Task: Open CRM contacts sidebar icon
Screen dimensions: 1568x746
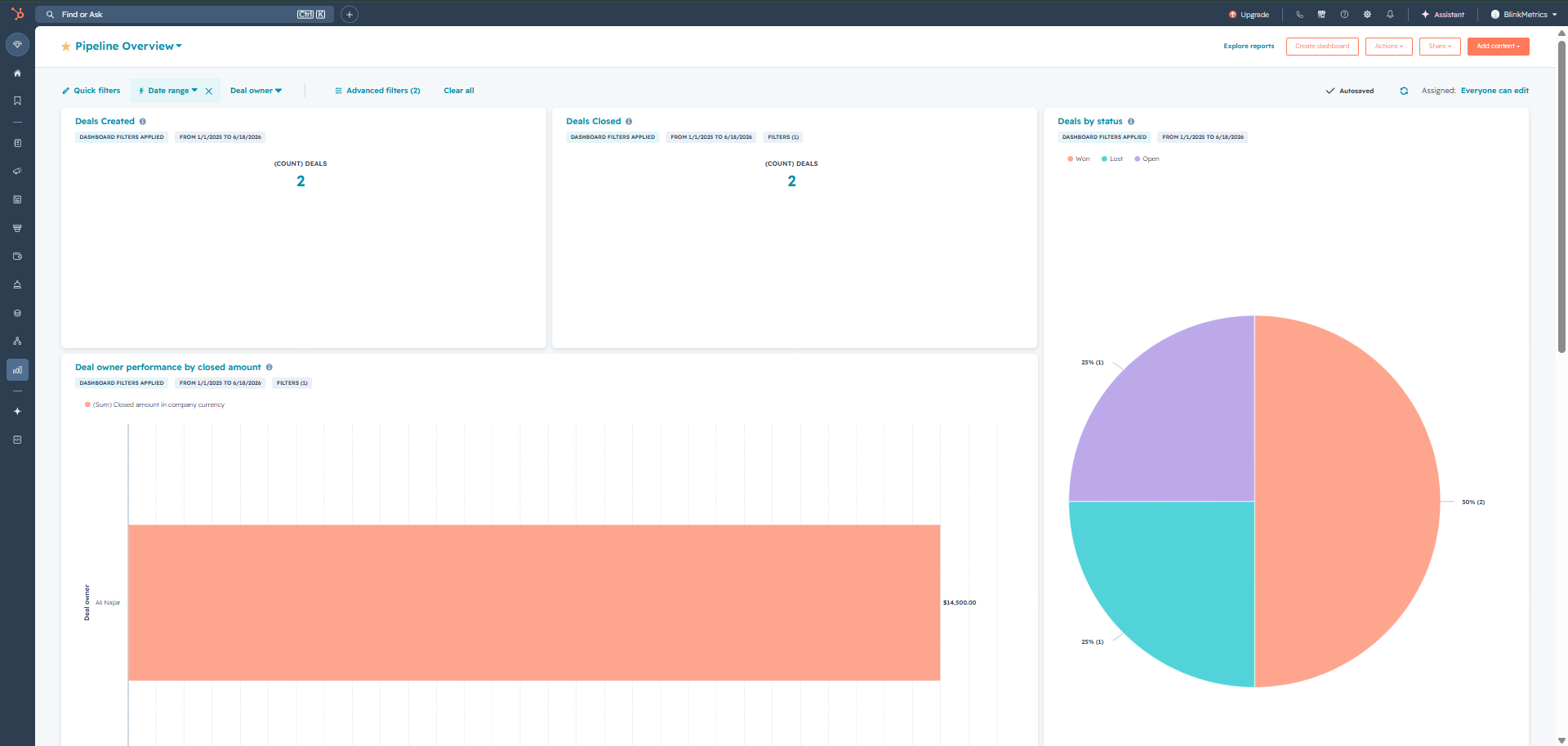Action: [x=17, y=143]
